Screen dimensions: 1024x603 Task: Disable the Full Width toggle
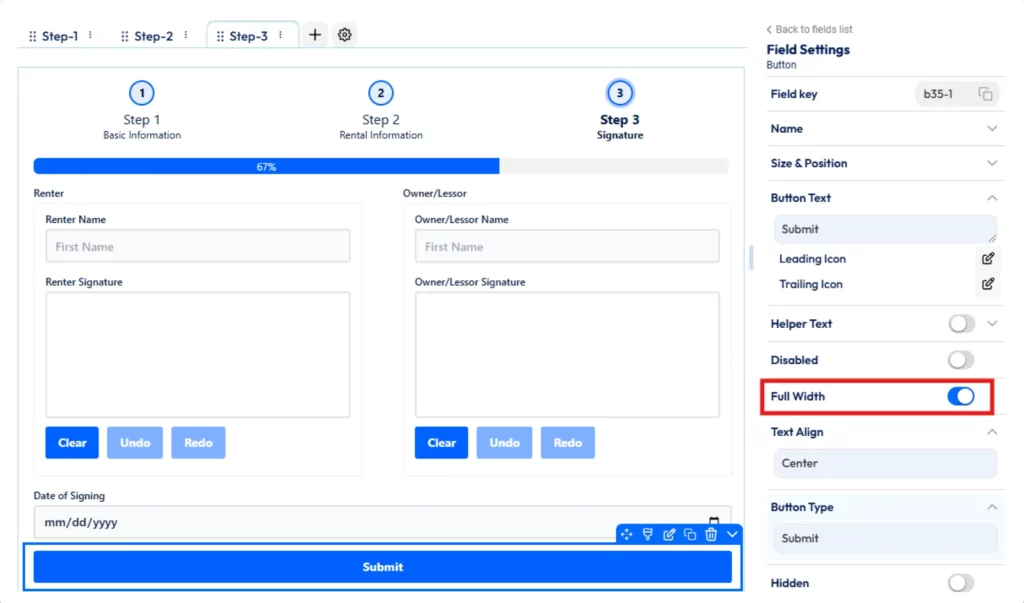tap(961, 396)
